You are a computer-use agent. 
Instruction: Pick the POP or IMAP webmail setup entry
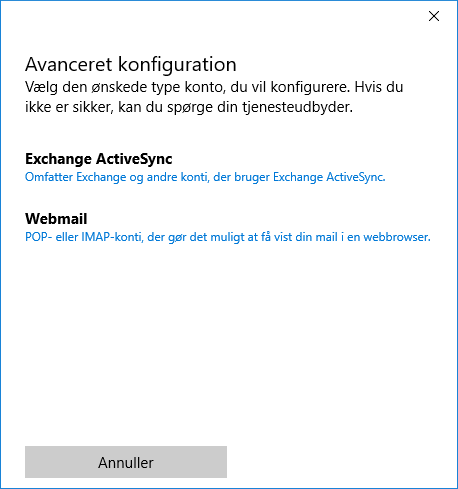point(228,227)
